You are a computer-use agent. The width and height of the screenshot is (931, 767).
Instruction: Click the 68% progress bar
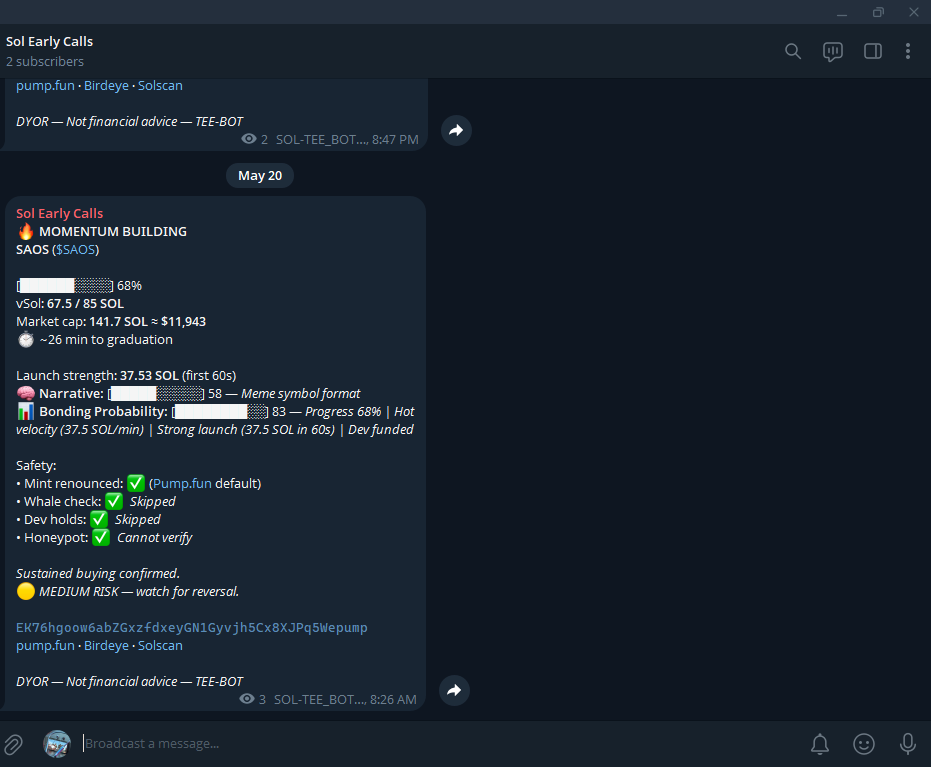65,286
